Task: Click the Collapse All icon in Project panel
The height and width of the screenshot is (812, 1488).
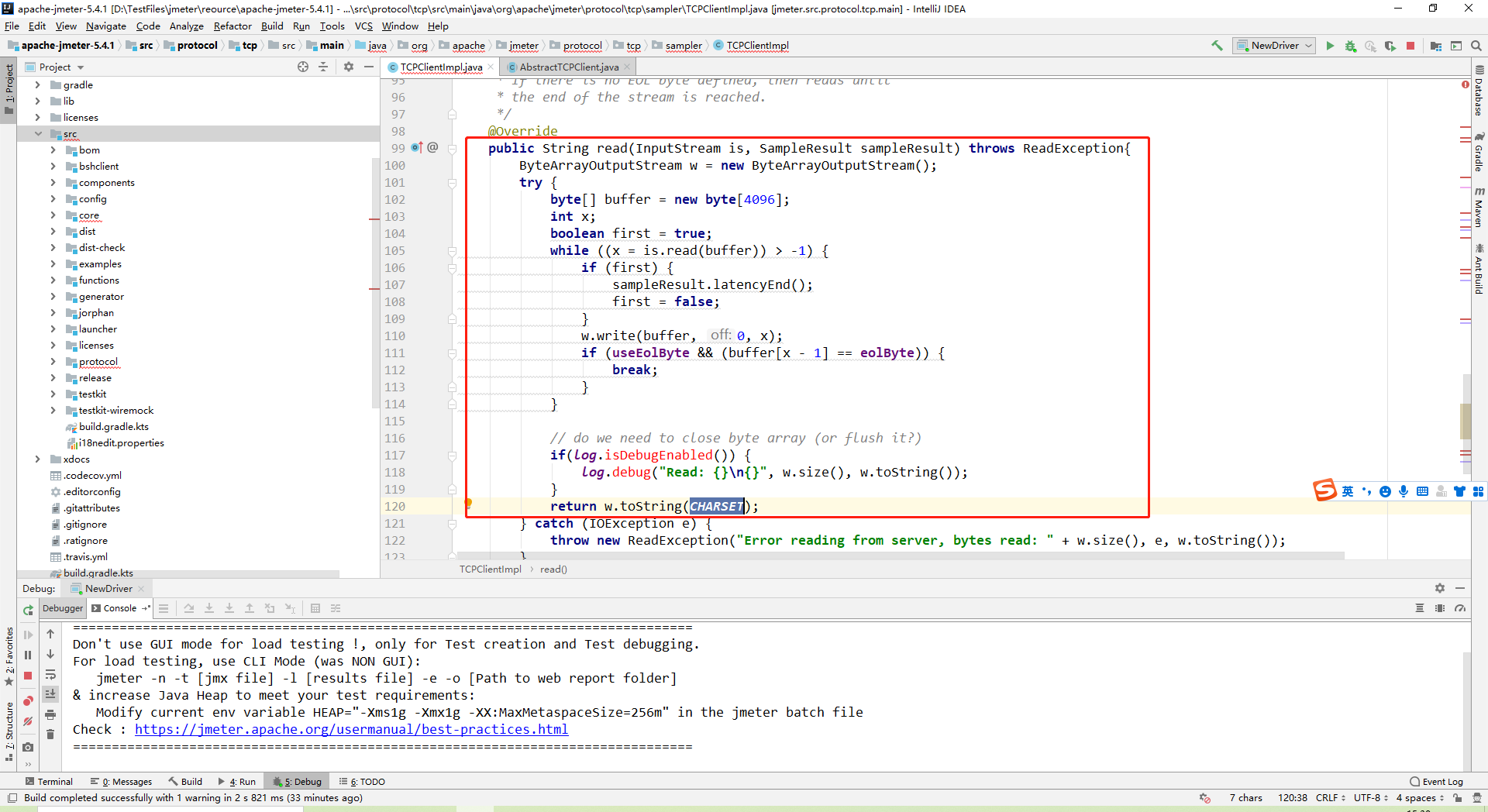Action: (x=323, y=67)
